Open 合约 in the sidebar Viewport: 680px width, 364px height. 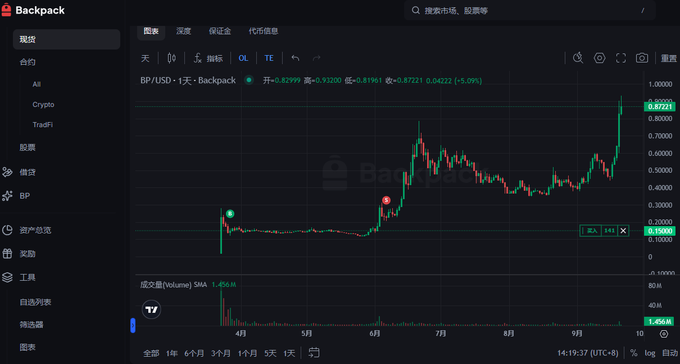tap(27, 62)
